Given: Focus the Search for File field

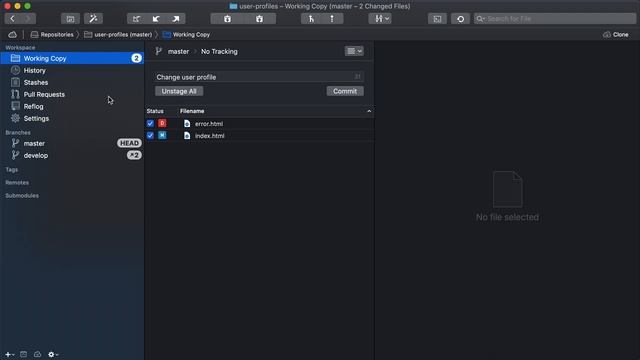Looking at the screenshot, I should pos(555,19).
